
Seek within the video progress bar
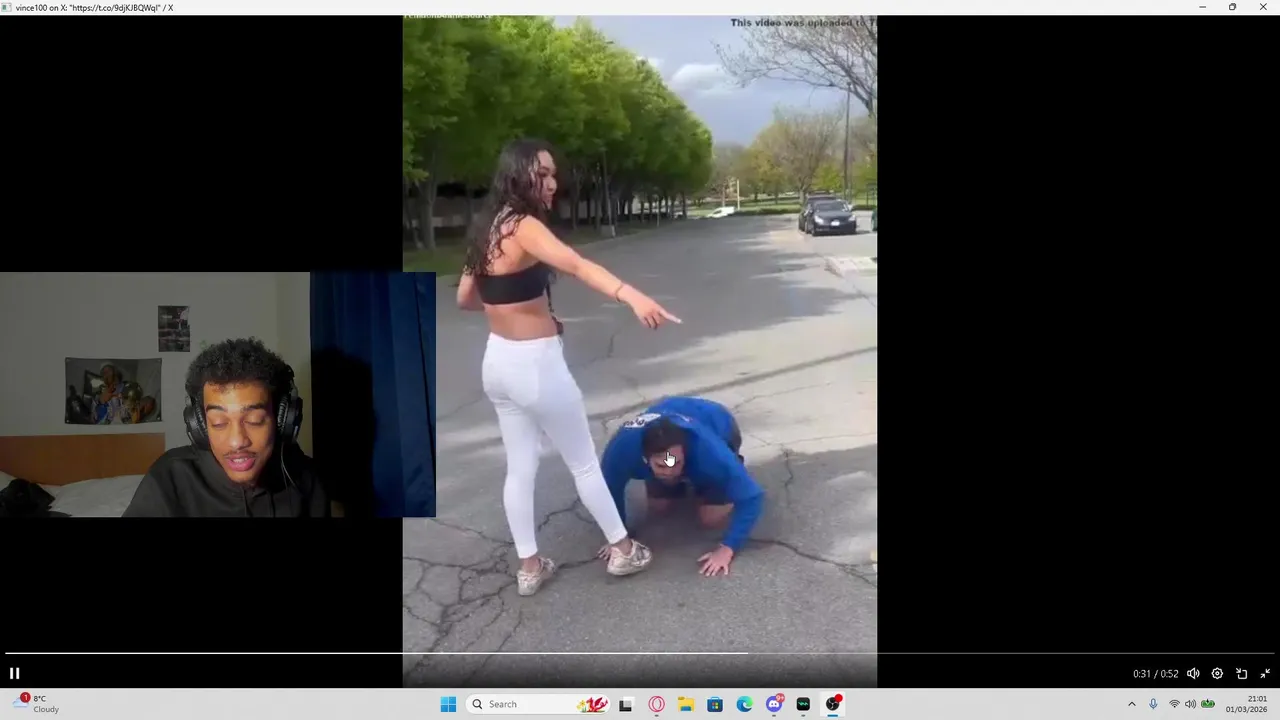coord(640,653)
